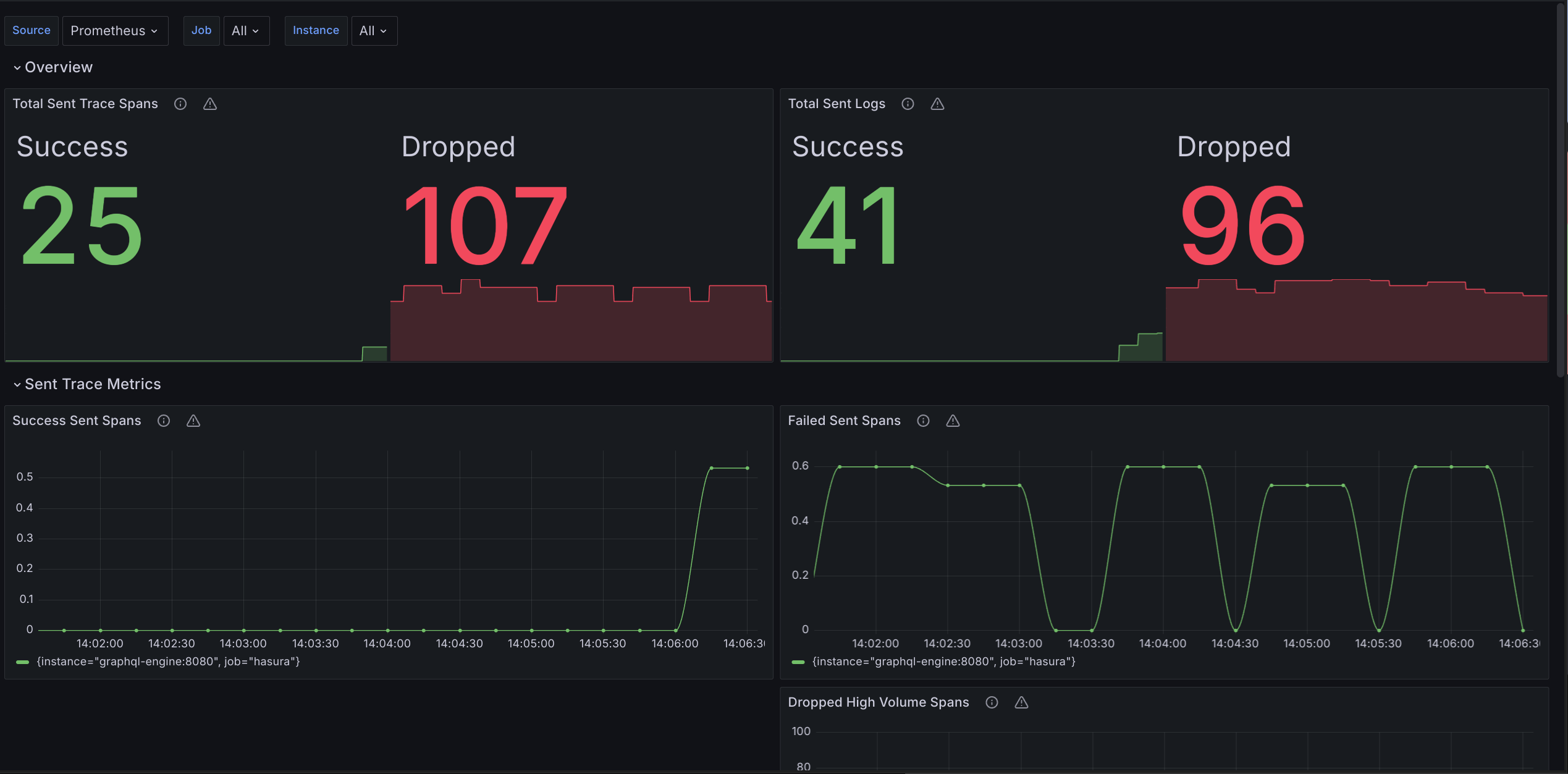Open the Job All dropdown
Image resolution: width=1568 pixels, height=774 pixels.
point(246,31)
